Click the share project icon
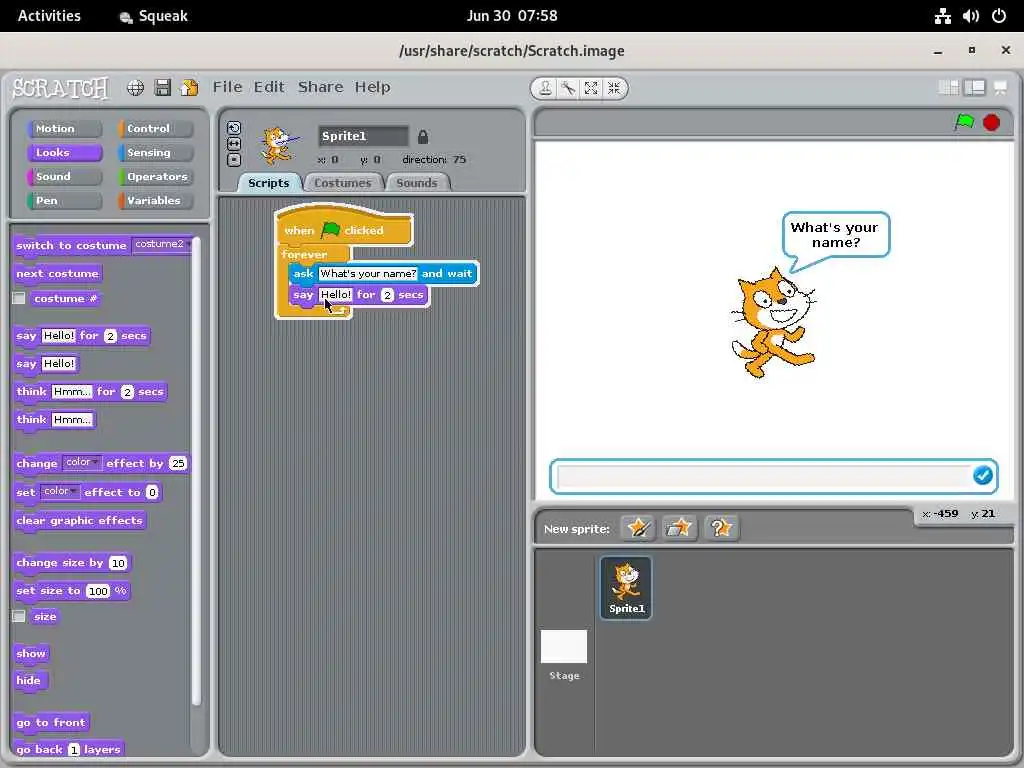 point(189,88)
